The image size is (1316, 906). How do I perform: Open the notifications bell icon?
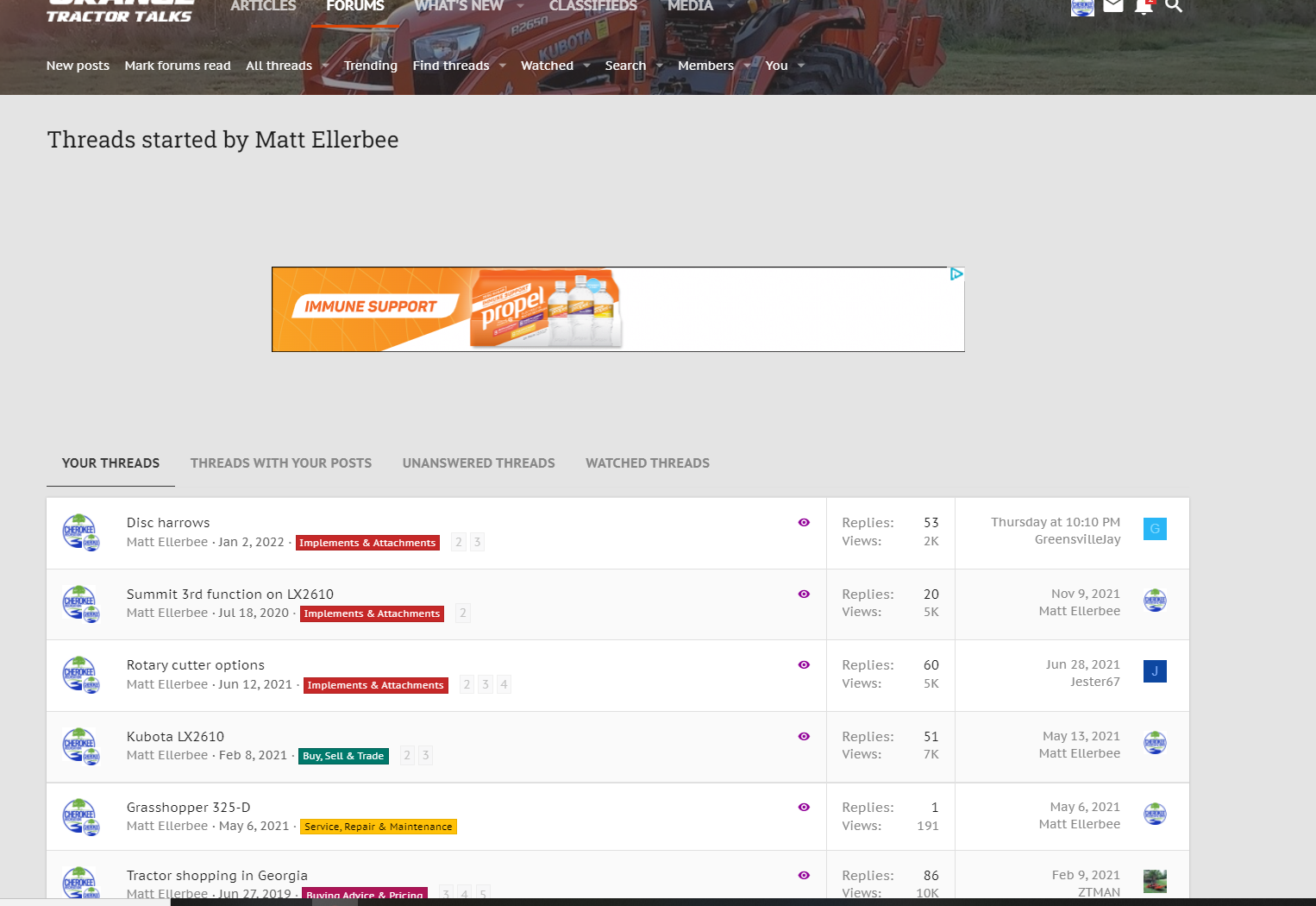coord(1144,6)
